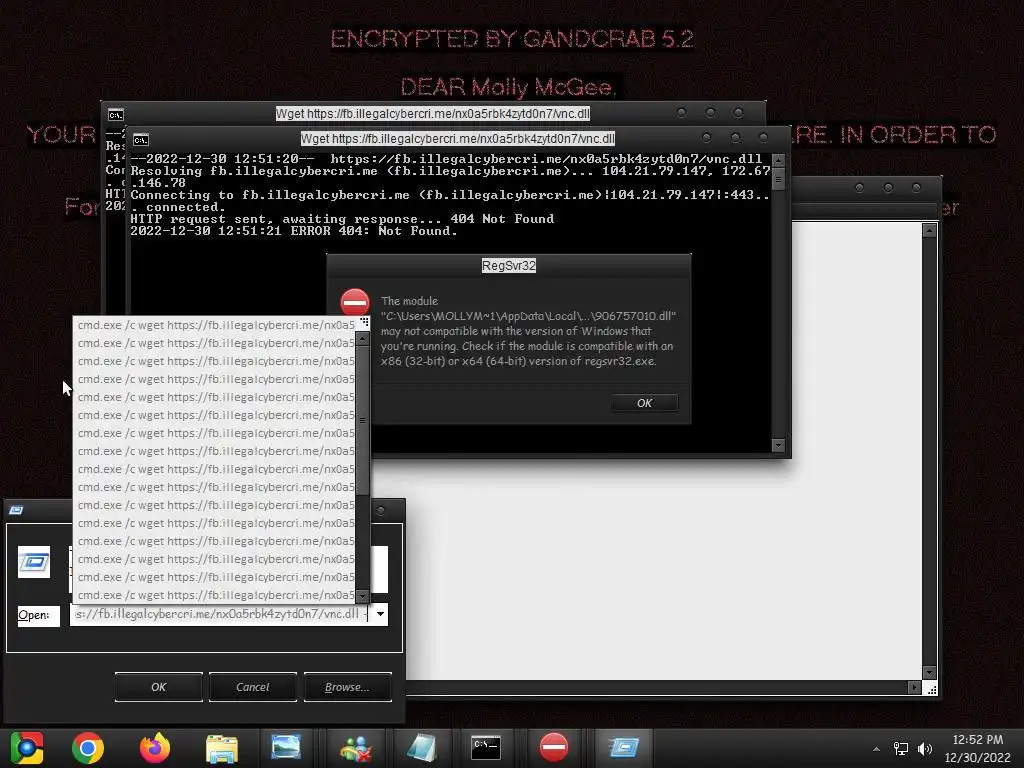This screenshot has width=1024, height=768.
Task: Click OK in the Run dialog
Action: [159, 687]
